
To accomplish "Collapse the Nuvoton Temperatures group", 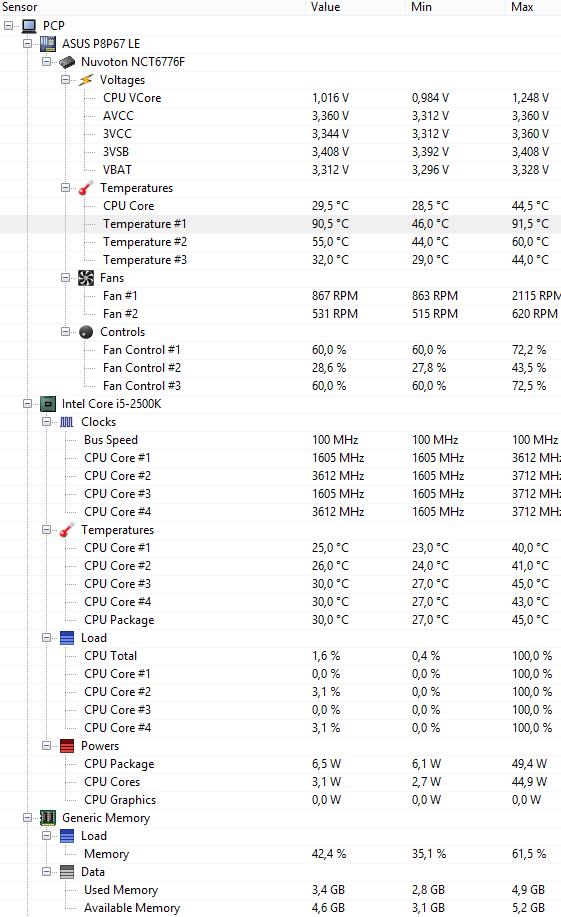I will [66, 188].
